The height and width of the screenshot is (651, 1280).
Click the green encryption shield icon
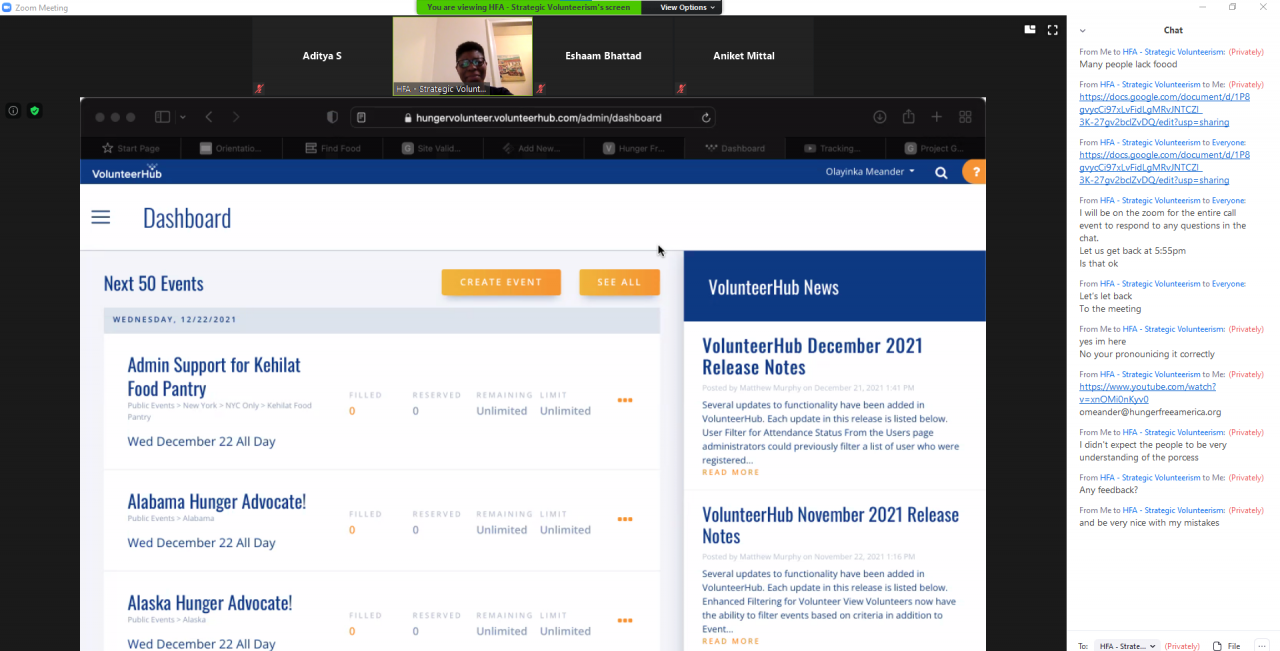[x=34, y=111]
